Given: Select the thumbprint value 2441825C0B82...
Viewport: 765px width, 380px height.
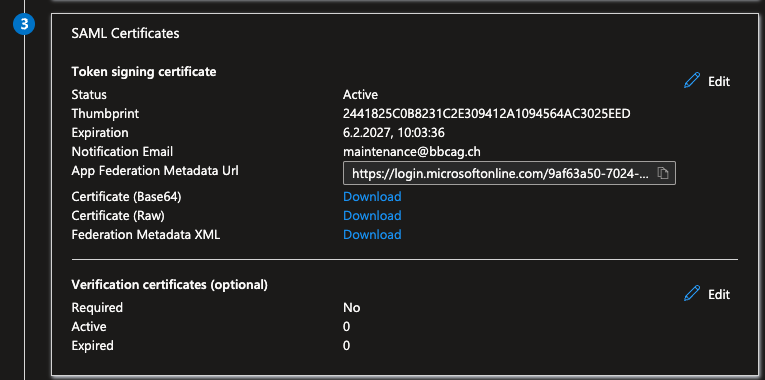Looking at the screenshot, I should 486,114.
